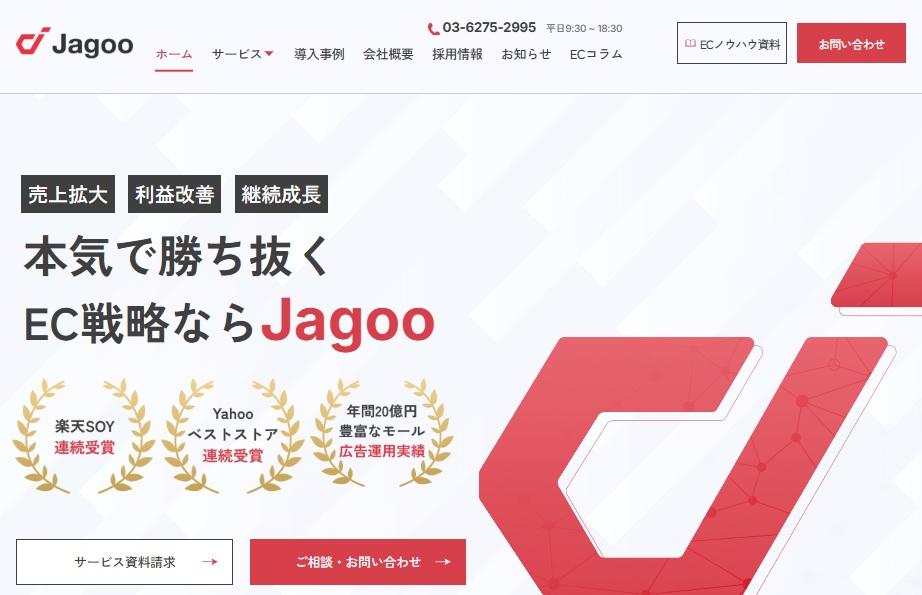
Task: Click the Yahoo ベストストア laurel badge
Action: pyautogui.click(x=233, y=436)
